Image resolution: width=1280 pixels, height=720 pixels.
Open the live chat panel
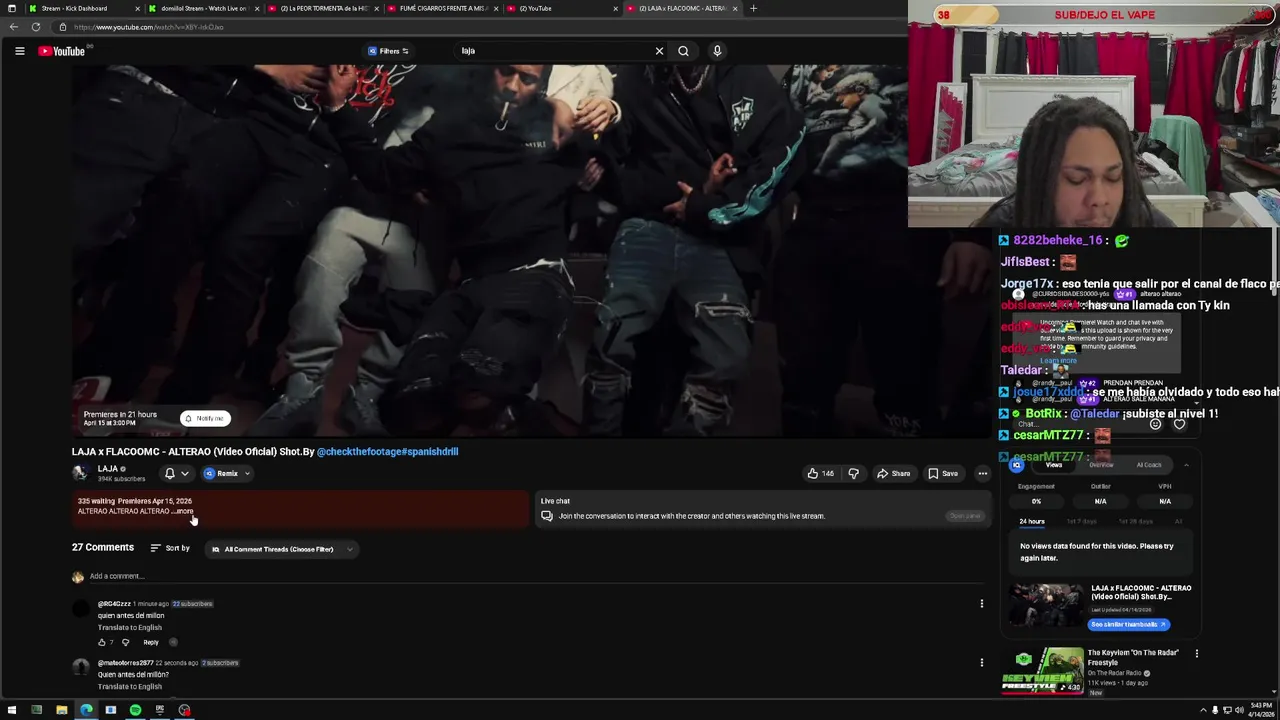[x=965, y=516]
